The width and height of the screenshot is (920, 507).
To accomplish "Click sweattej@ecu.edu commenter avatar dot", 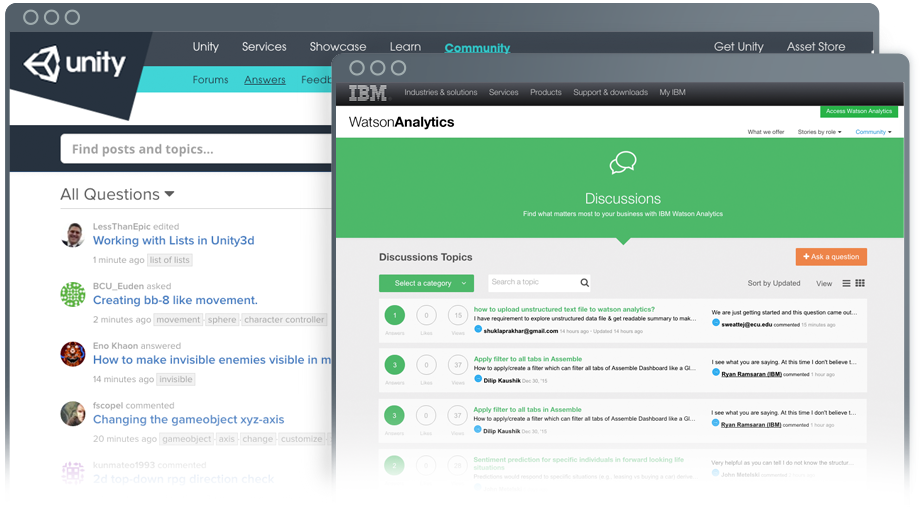I will click(x=715, y=323).
